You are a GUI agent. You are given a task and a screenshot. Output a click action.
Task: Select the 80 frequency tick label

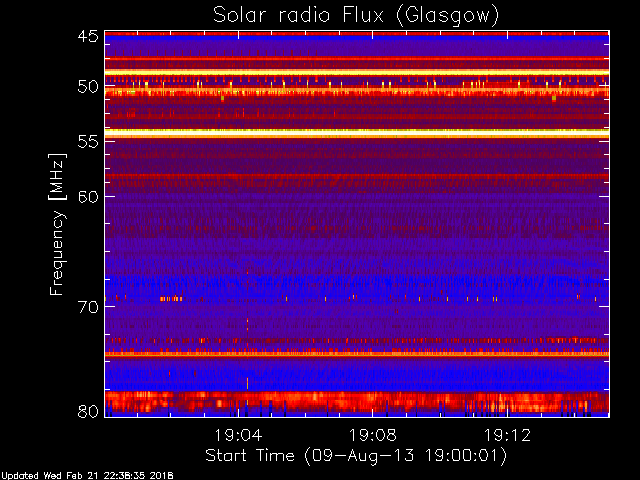[x=88, y=411]
